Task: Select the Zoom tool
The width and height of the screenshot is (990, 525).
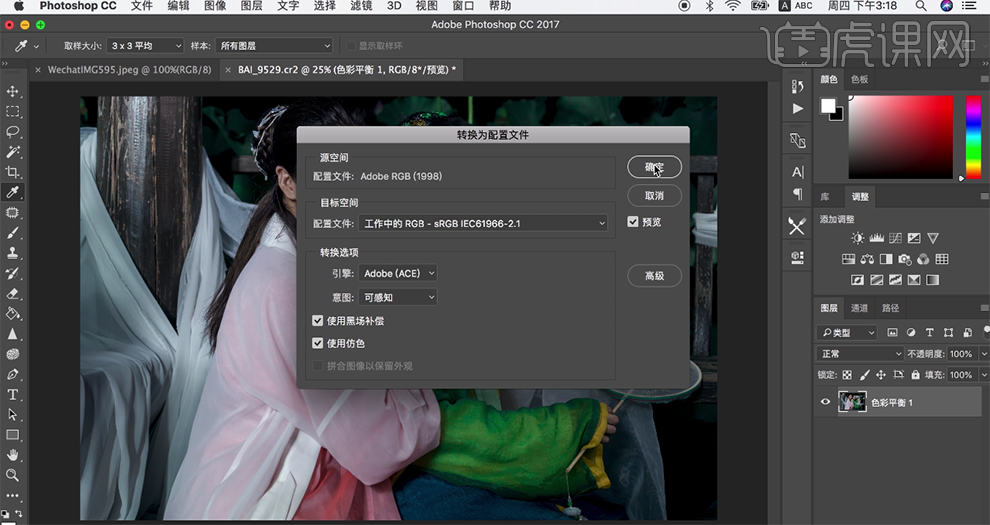Action: pyautogui.click(x=13, y=475)
